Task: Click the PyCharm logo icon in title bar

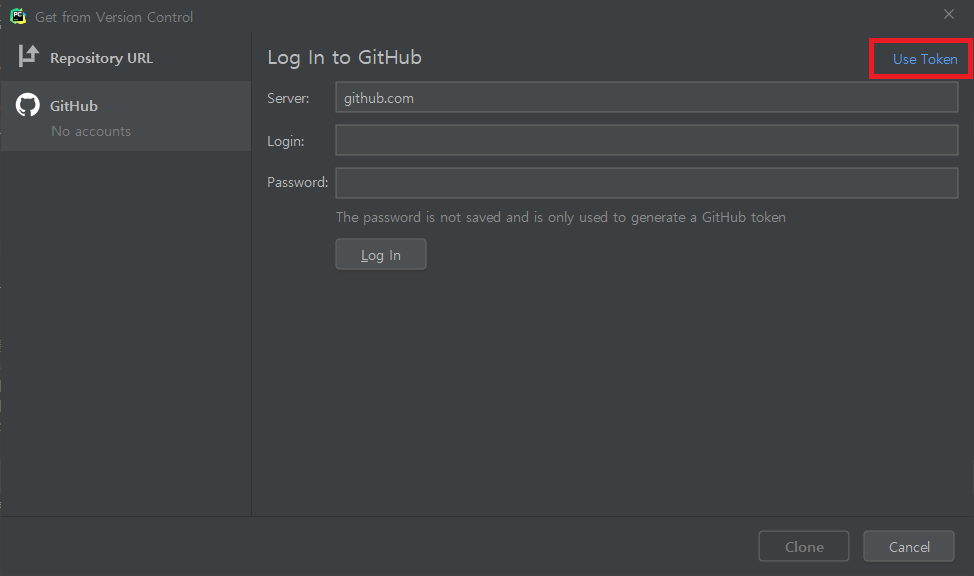Action: tap(18, 16)
